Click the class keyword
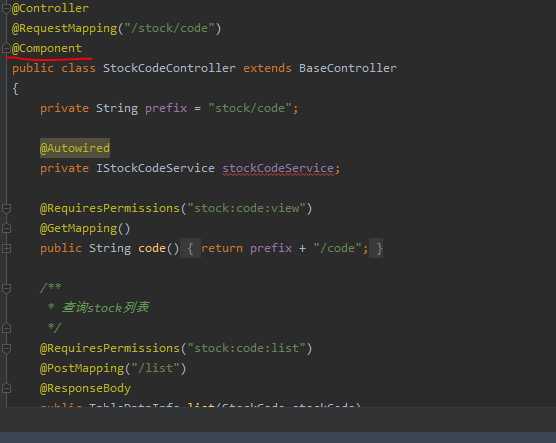Screen dimensions: 556x443 click(x=78, y=68)
